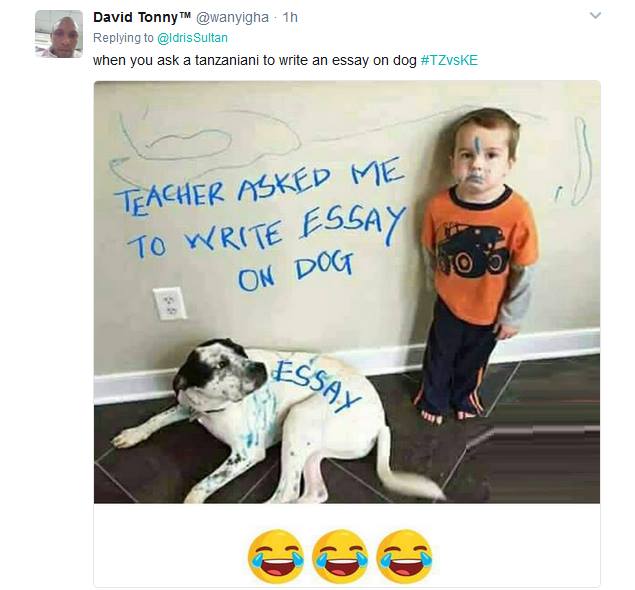Image resolution: width=635 pixels, height=590 pixels.
Task: Select the tweet text about tanzaniani essay
Action: [x=255, y=60]
